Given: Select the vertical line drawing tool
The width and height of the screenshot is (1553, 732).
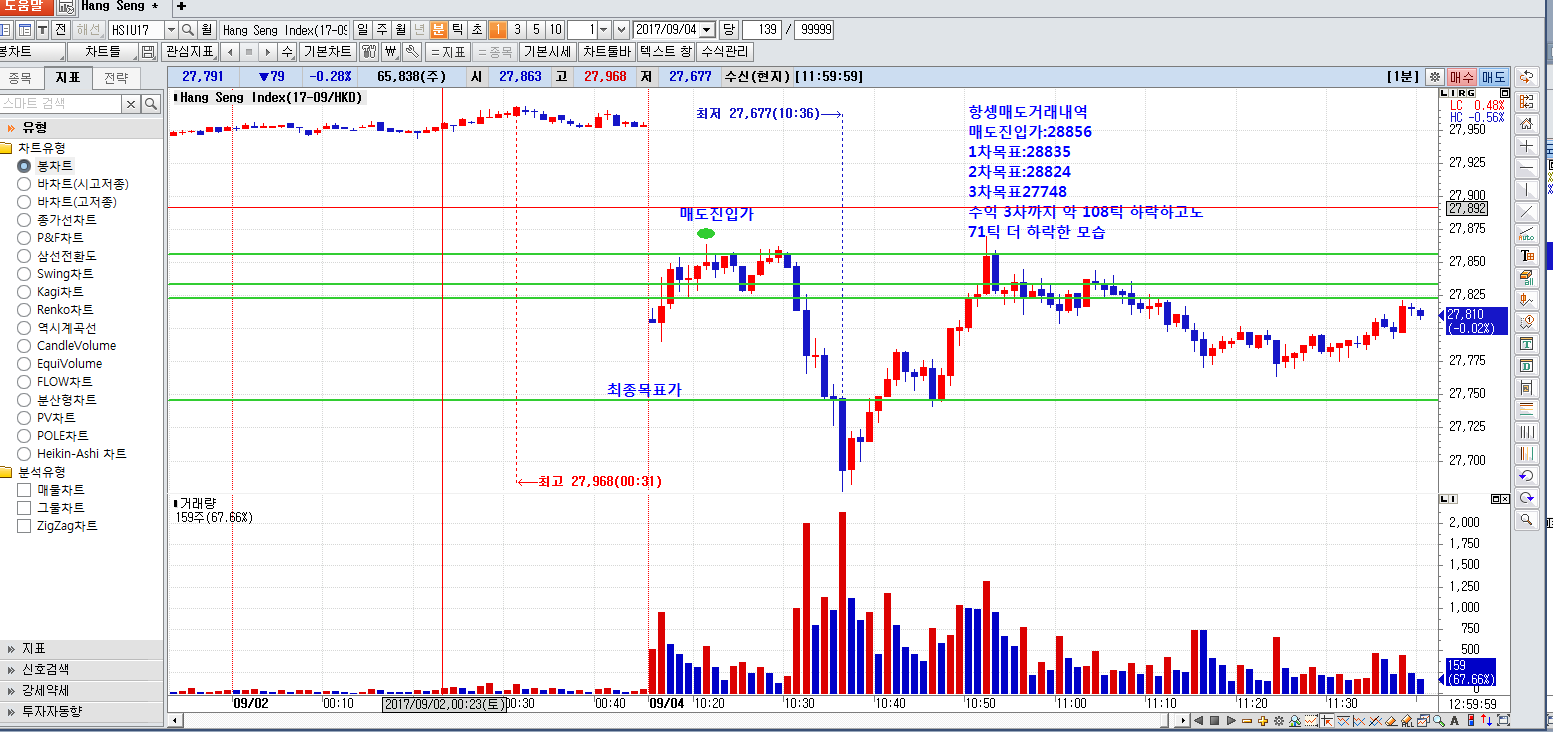Looking at the screenshot, I should tap(1526, 189).
